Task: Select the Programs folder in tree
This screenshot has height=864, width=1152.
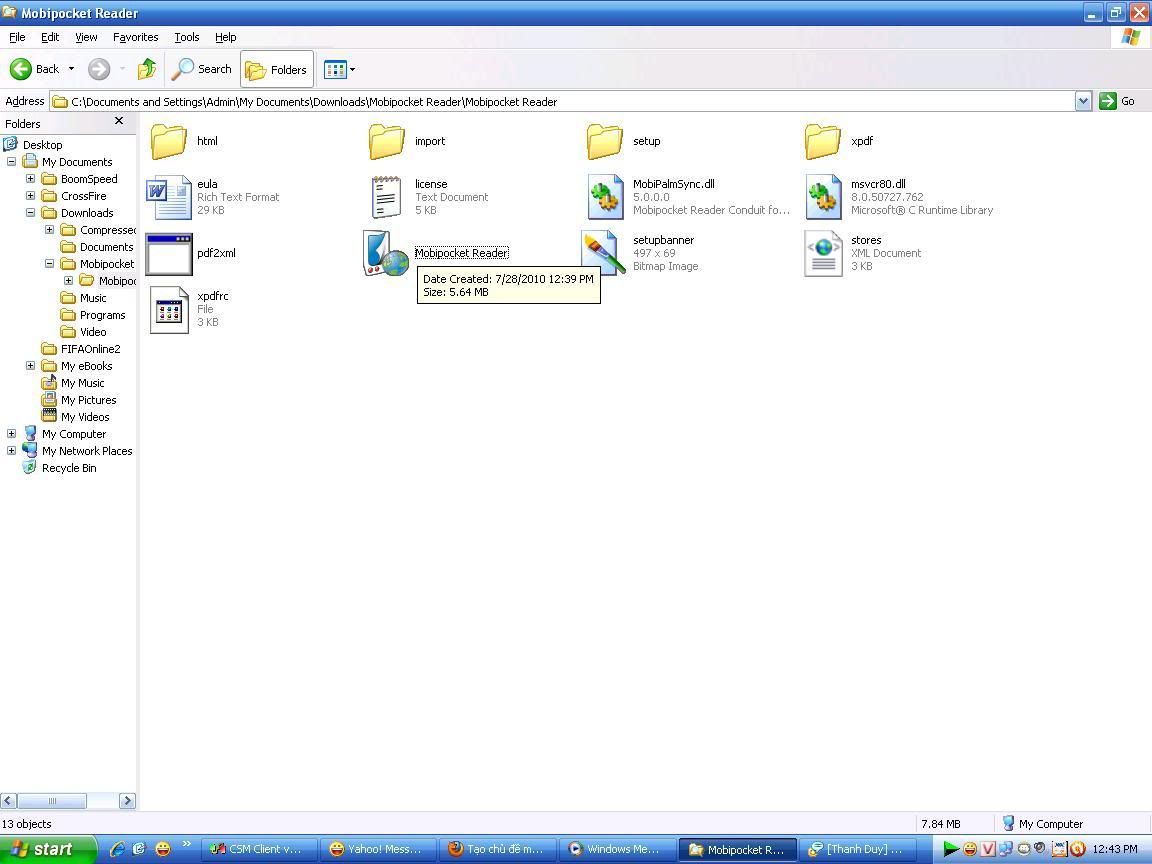Action: click(x=102, y=314)
